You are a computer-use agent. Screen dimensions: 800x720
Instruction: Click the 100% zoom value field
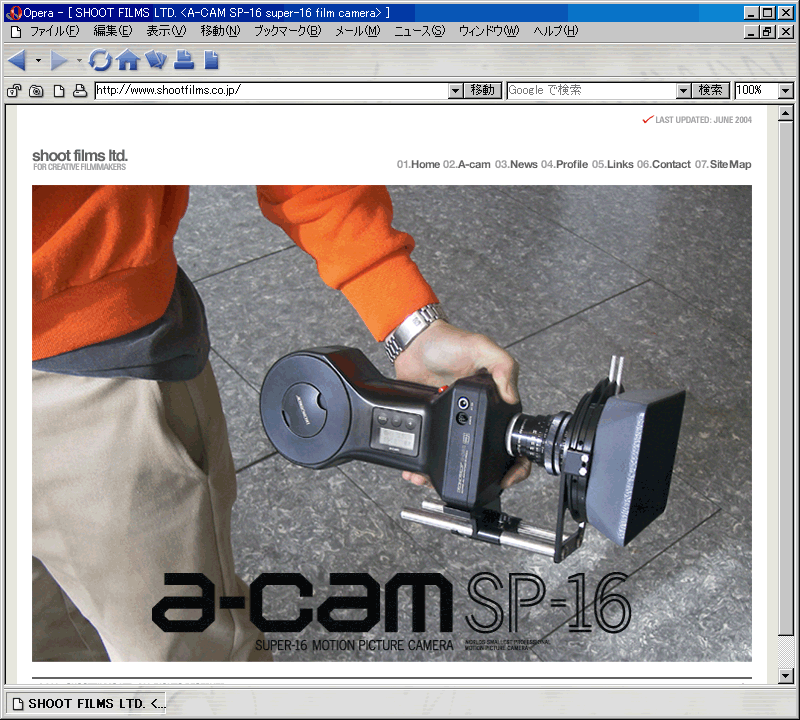coord(757,91)
